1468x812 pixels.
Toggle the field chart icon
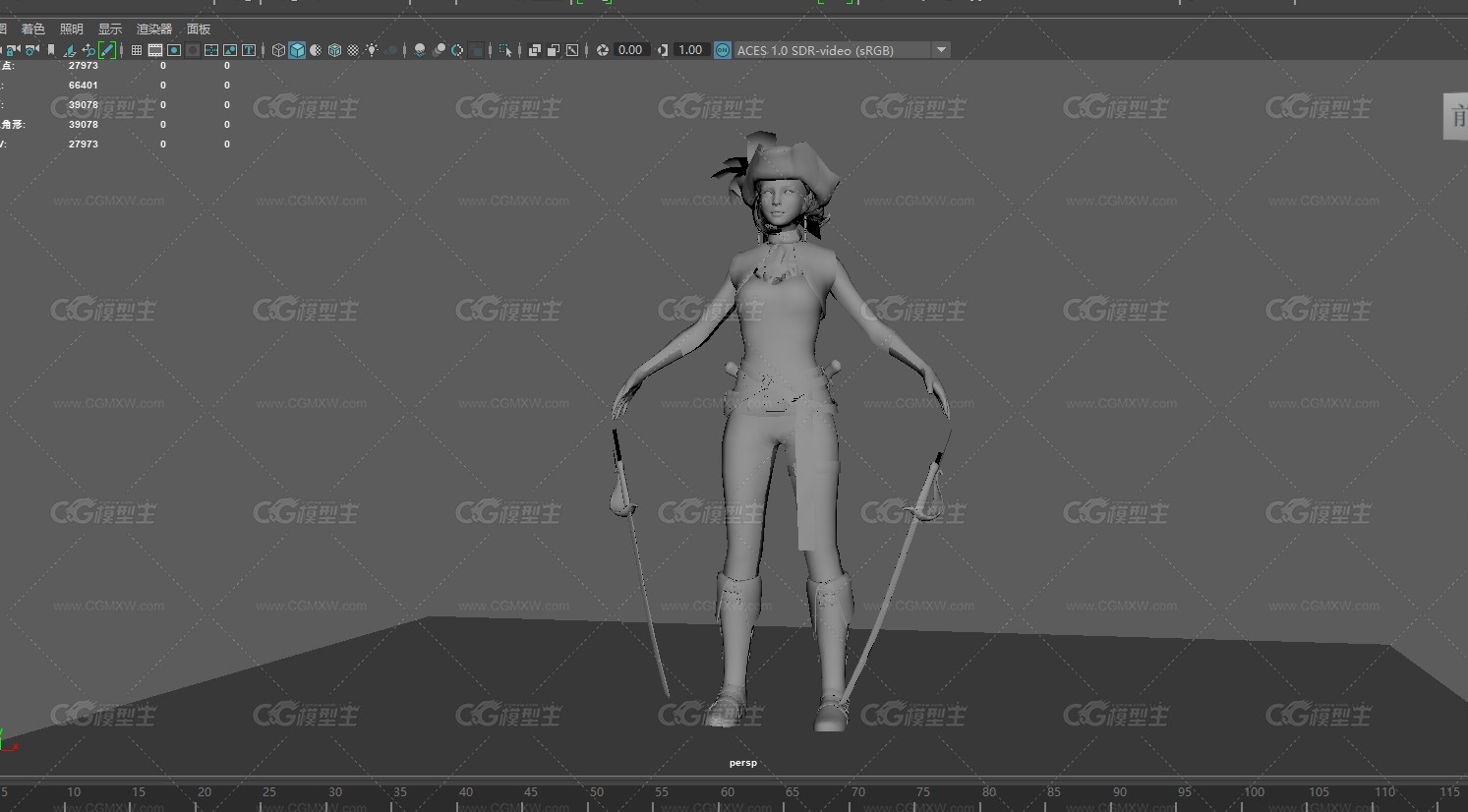[211, 50]
